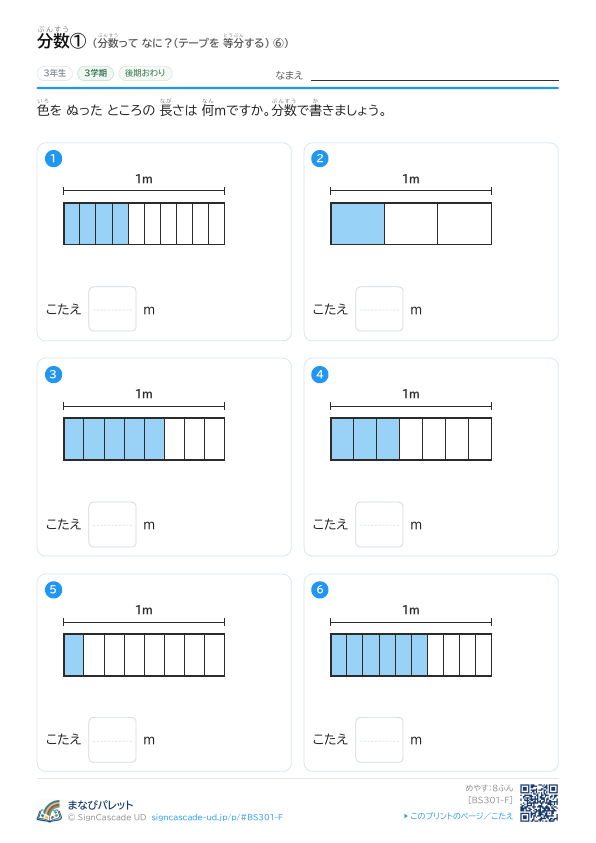Select the 3学期 term tag
This screenshot has height=843, width=596.
click(x=96, y=73)
